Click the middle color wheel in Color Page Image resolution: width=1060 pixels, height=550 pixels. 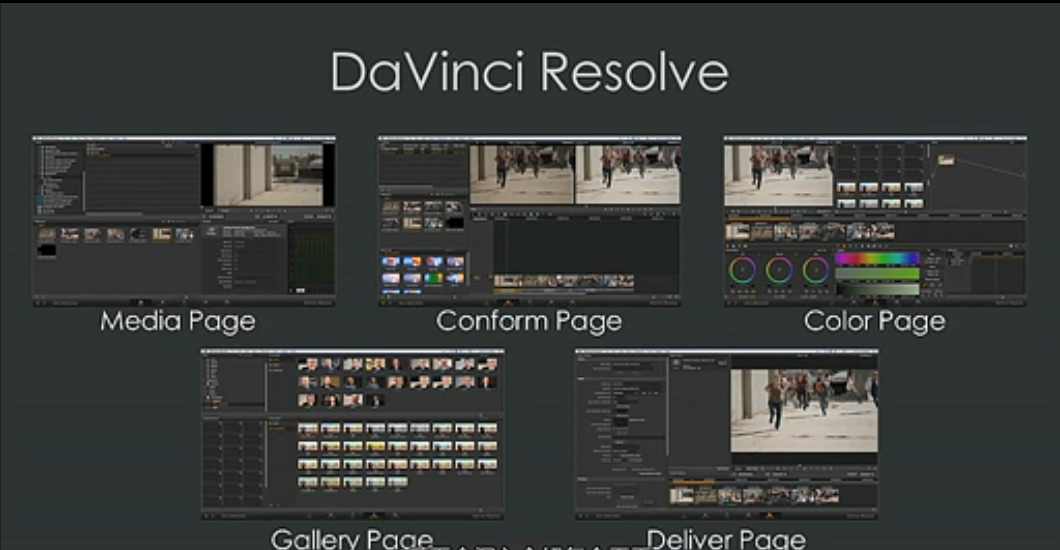click(779, 270)
